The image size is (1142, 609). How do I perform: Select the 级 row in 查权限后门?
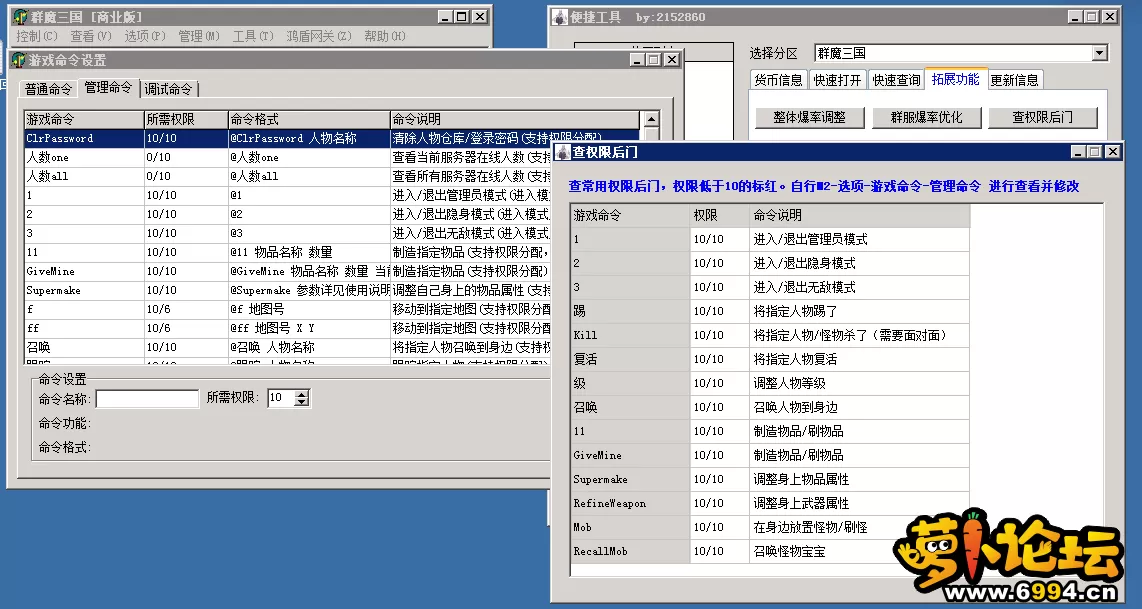coord(770,383)
